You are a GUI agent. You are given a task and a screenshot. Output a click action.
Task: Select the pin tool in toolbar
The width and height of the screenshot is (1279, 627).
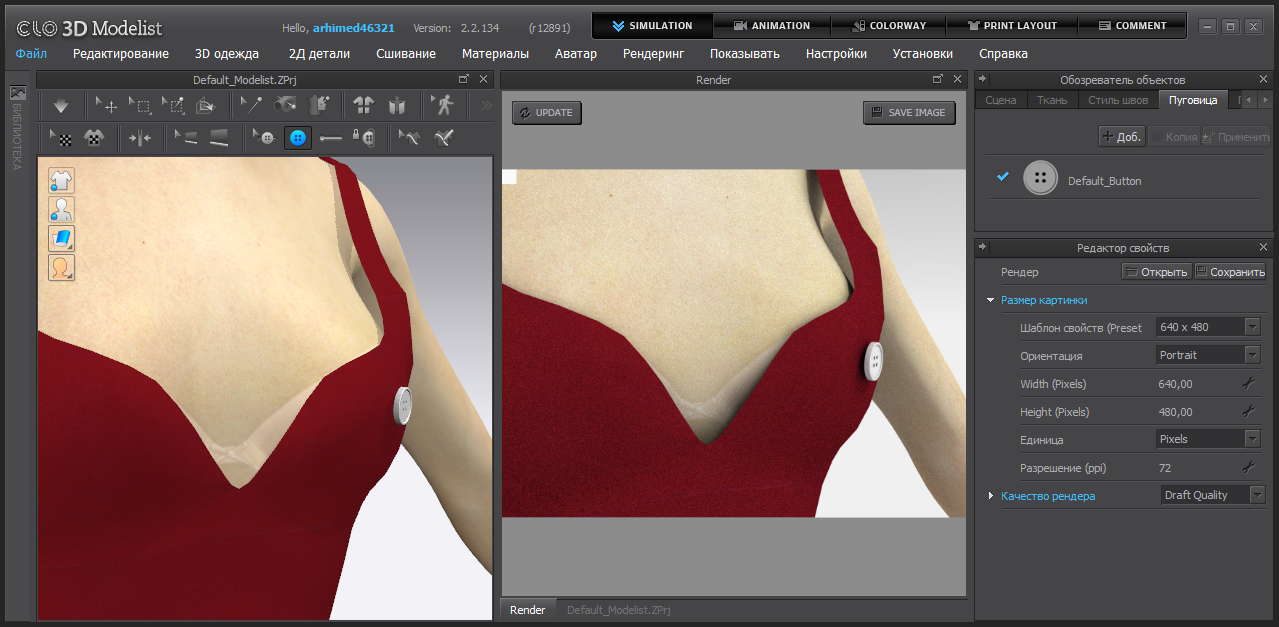point(251,105)
